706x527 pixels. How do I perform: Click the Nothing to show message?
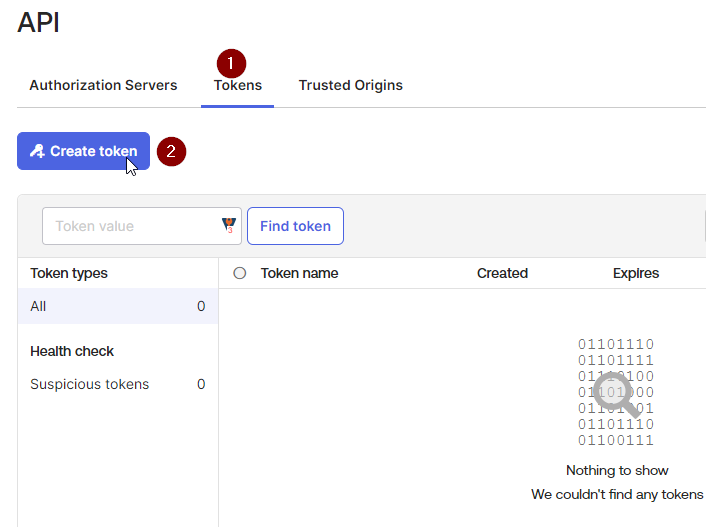[x=617, y=470]
